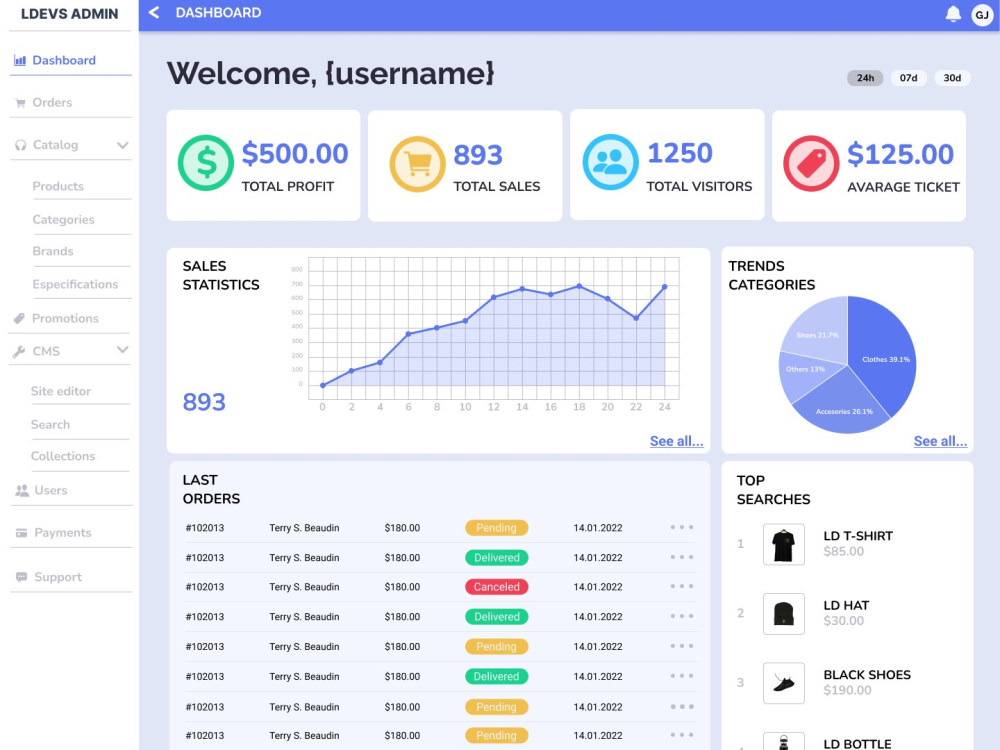Open Promotions in the sidebar
This screenshot has height=750, width=1000.
click(65, 318)
